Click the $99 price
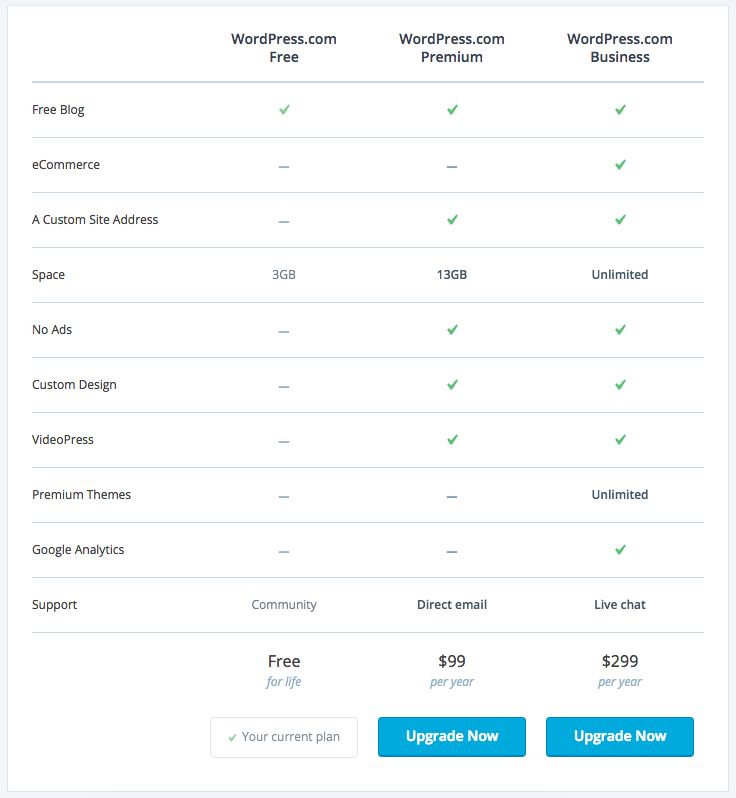 coord(452,661)
